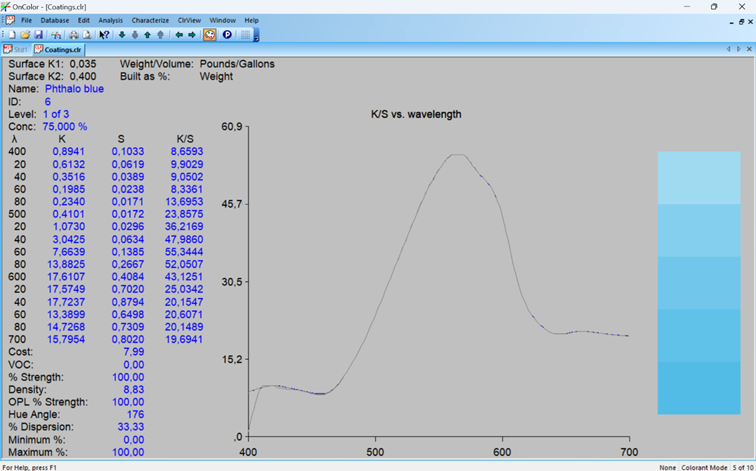756x471 pixels.
Task: Click the circled P toolbar icon
Action: 227,34
